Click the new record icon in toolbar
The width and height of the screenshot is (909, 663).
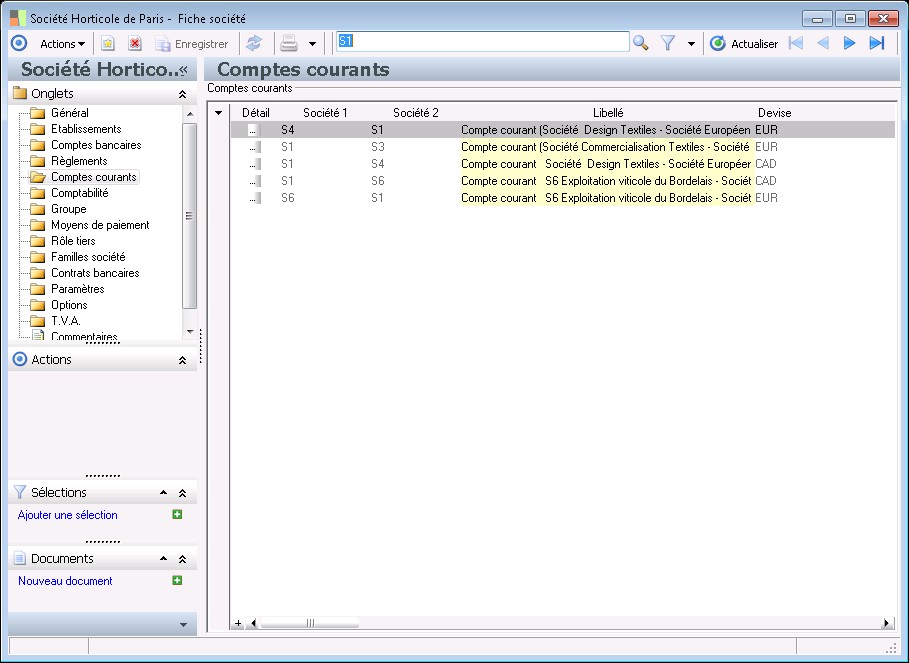point(108,44)
